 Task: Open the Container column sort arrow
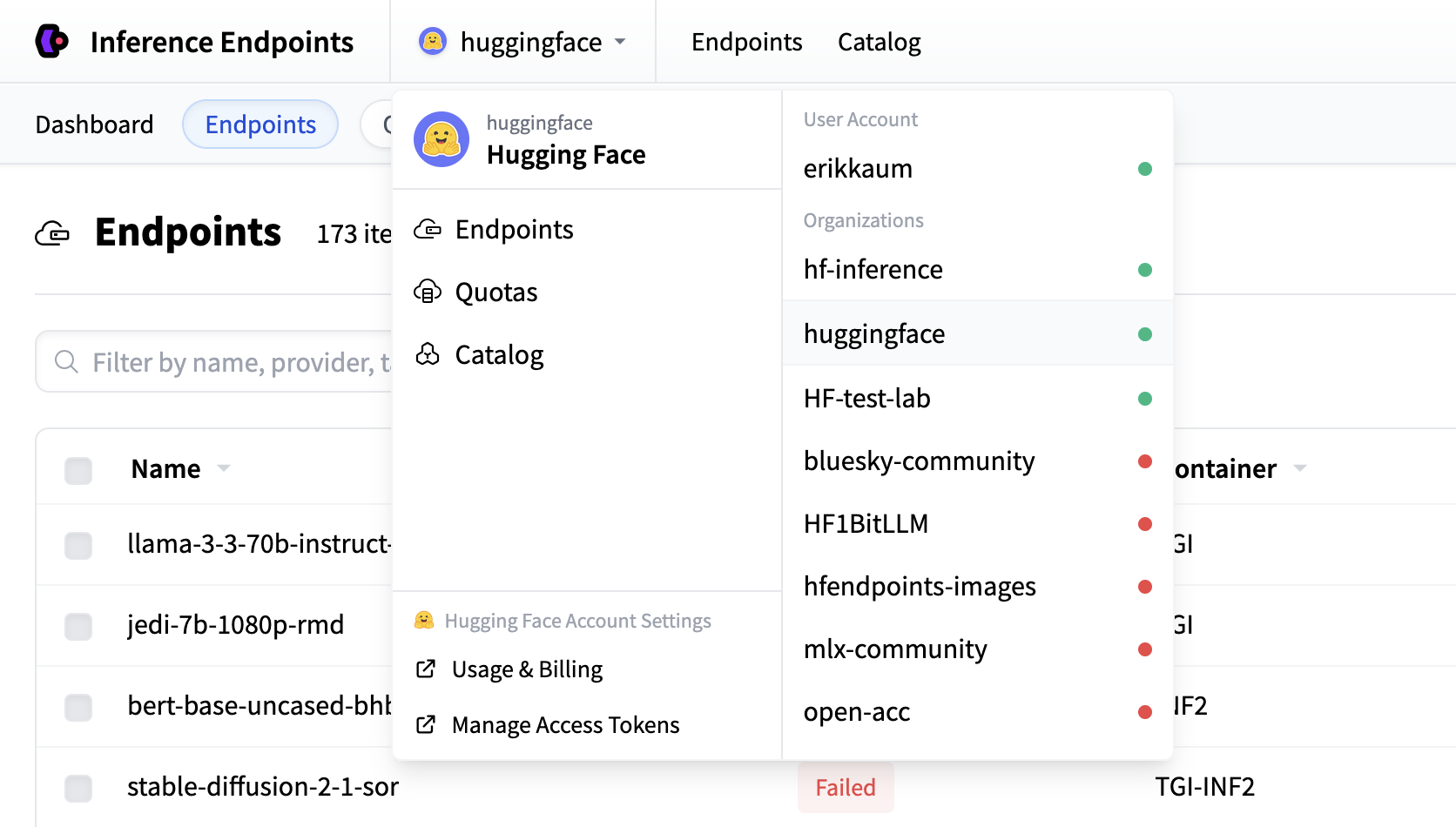(1300, 468)
